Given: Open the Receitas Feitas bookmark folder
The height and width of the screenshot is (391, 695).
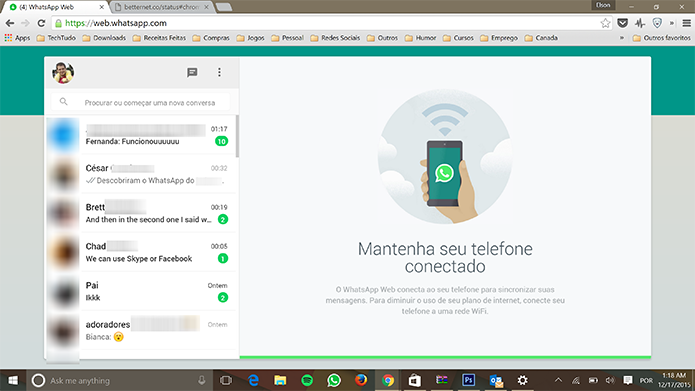Looking at the screenshot, I should (x=160, y=38).
